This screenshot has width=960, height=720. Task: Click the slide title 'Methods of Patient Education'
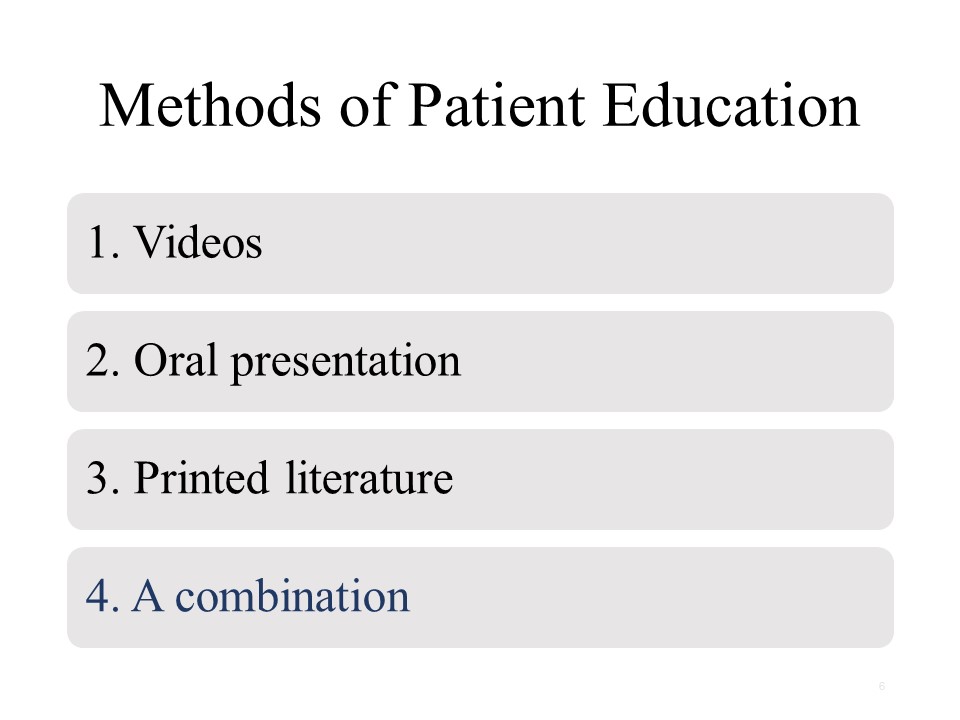[x=479, y=105]
